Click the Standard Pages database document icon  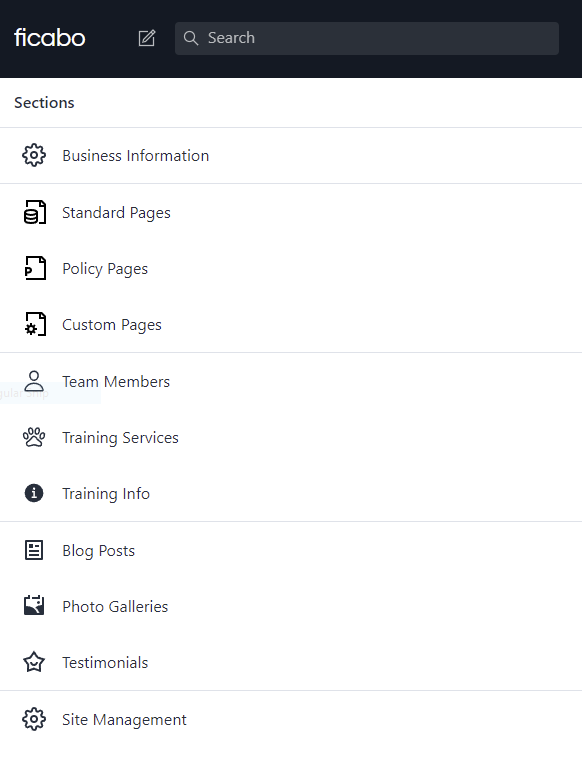[x=35, y=212]
